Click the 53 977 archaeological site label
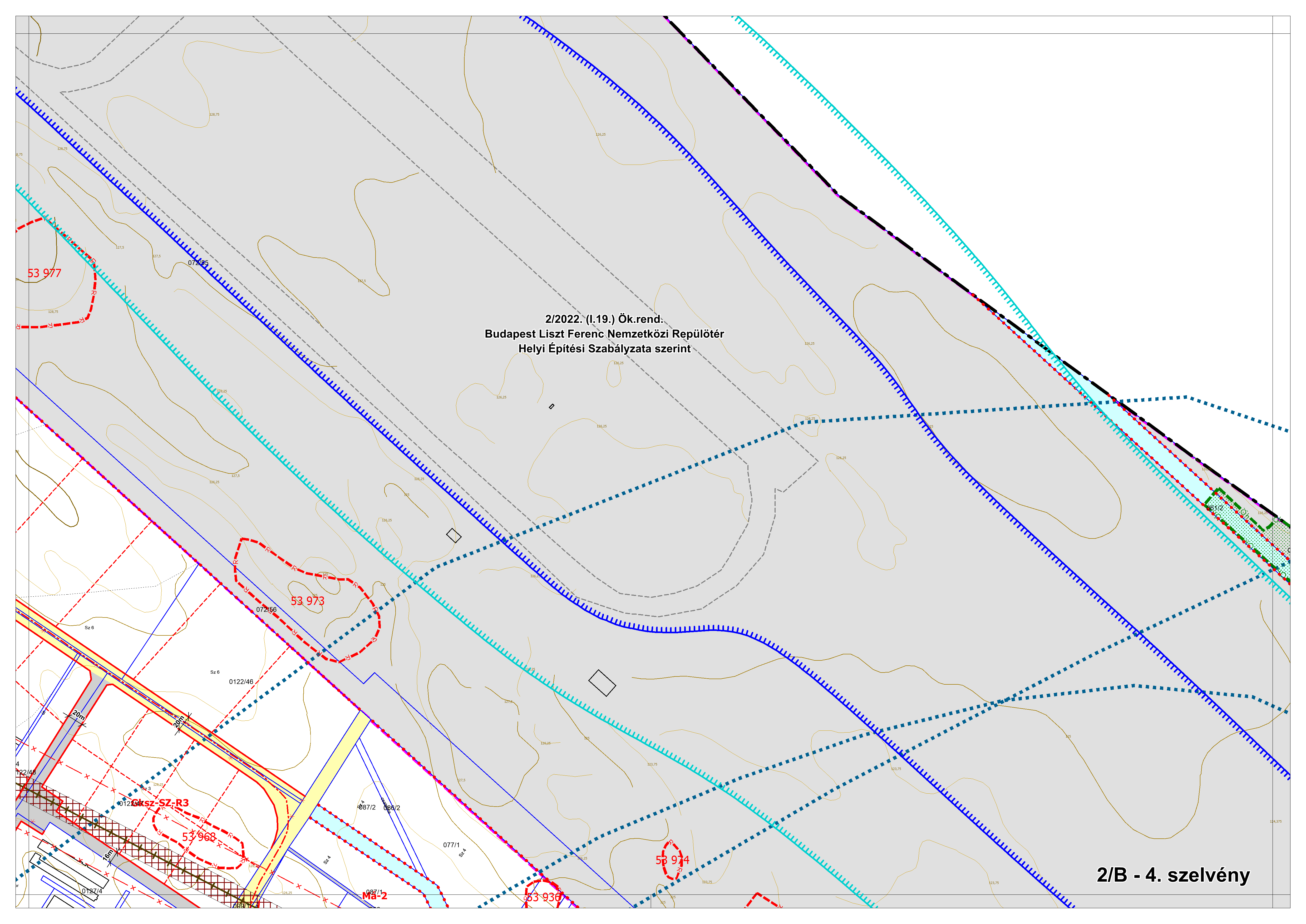This screenshot has height=924, width=1306. (x=45, y=274)
